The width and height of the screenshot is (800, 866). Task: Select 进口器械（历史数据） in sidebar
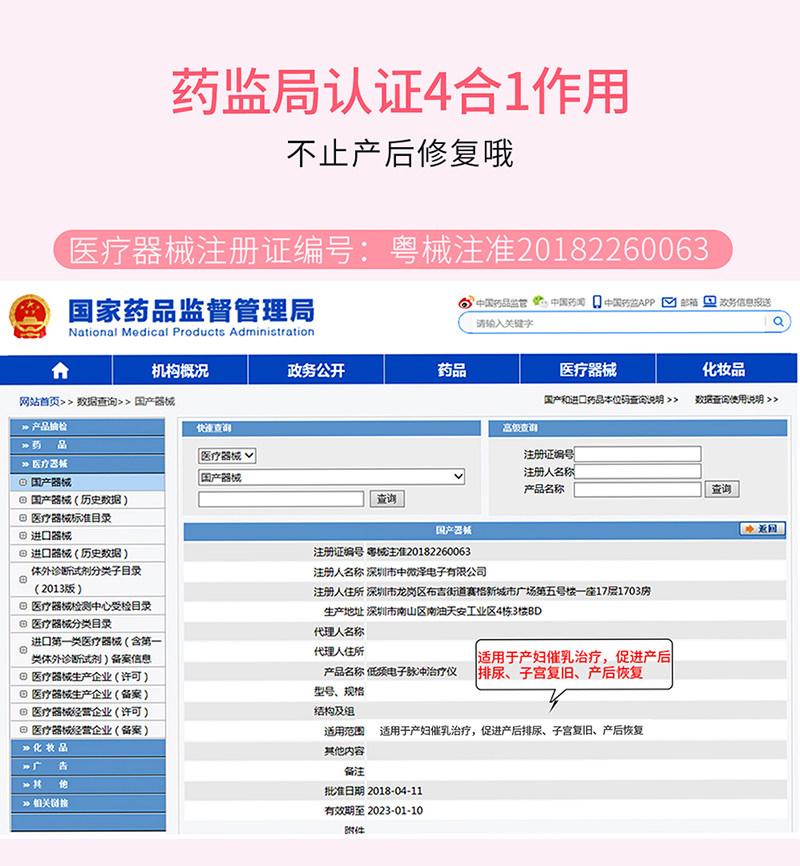[87, 553]
